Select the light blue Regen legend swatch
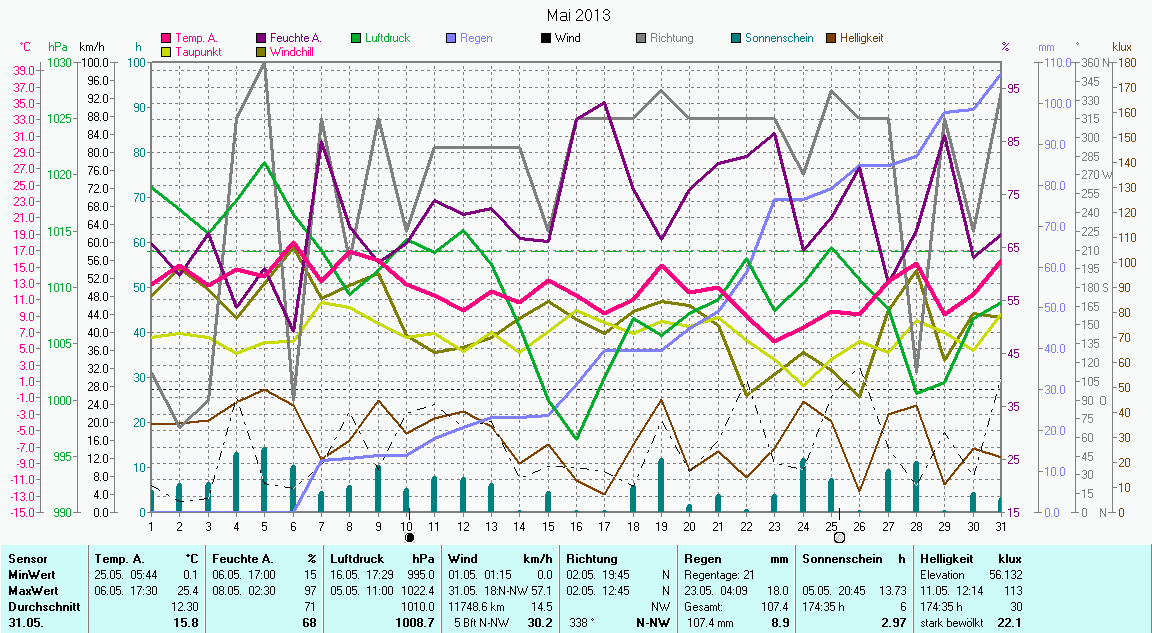 tap(451, 38)
